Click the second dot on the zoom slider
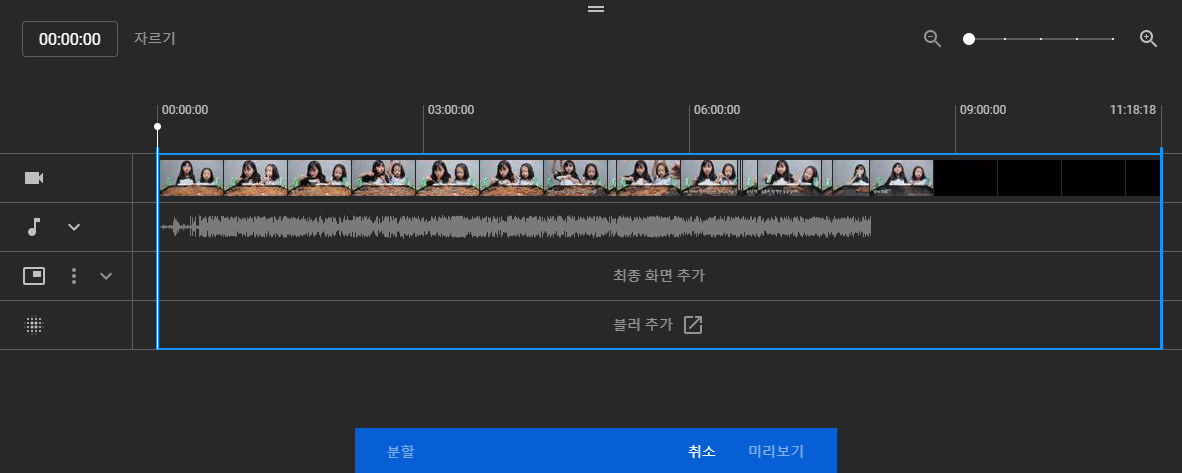1182x473 pixels. [1040, 39]
